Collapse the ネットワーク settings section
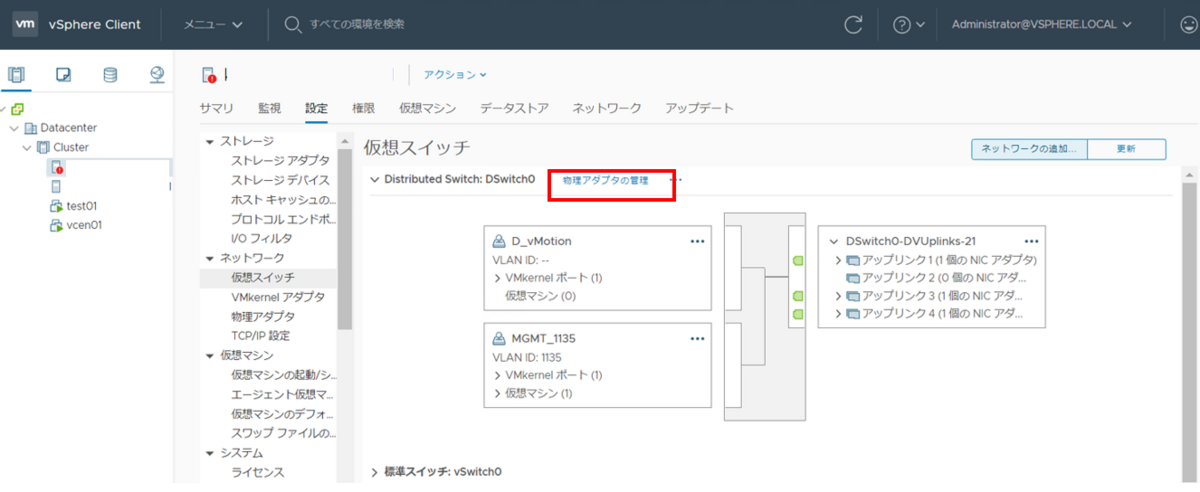The width and height of the screenshot is (1200, 492). tap(210, 258)
